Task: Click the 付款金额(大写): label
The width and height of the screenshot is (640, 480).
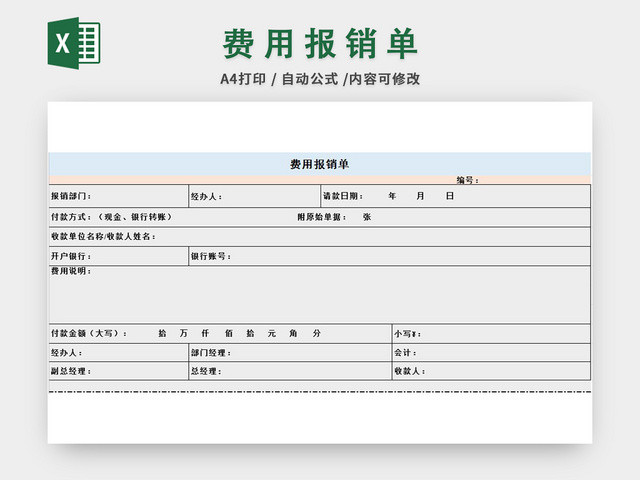Action: coord(89,333)
